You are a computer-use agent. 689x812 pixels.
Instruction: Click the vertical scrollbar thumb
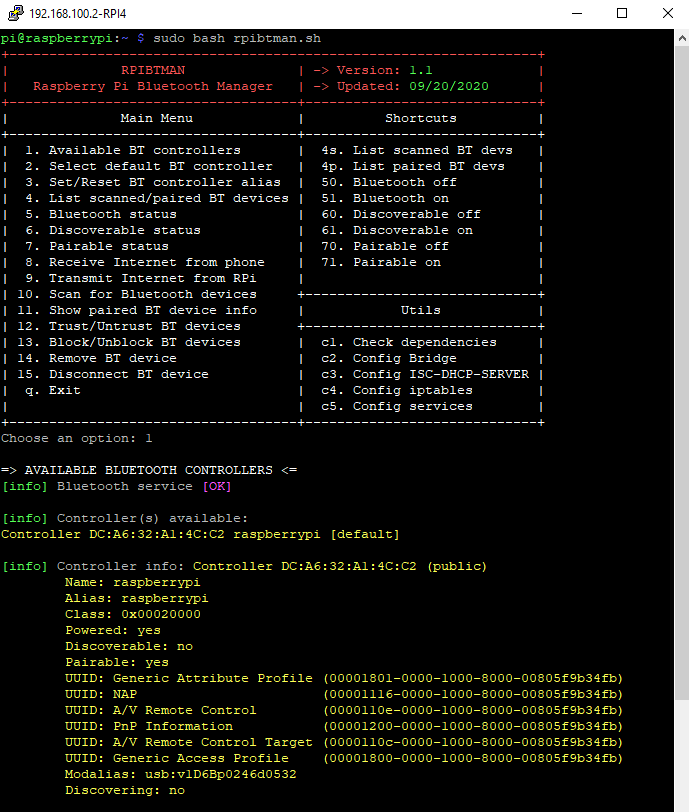point(682,373)
